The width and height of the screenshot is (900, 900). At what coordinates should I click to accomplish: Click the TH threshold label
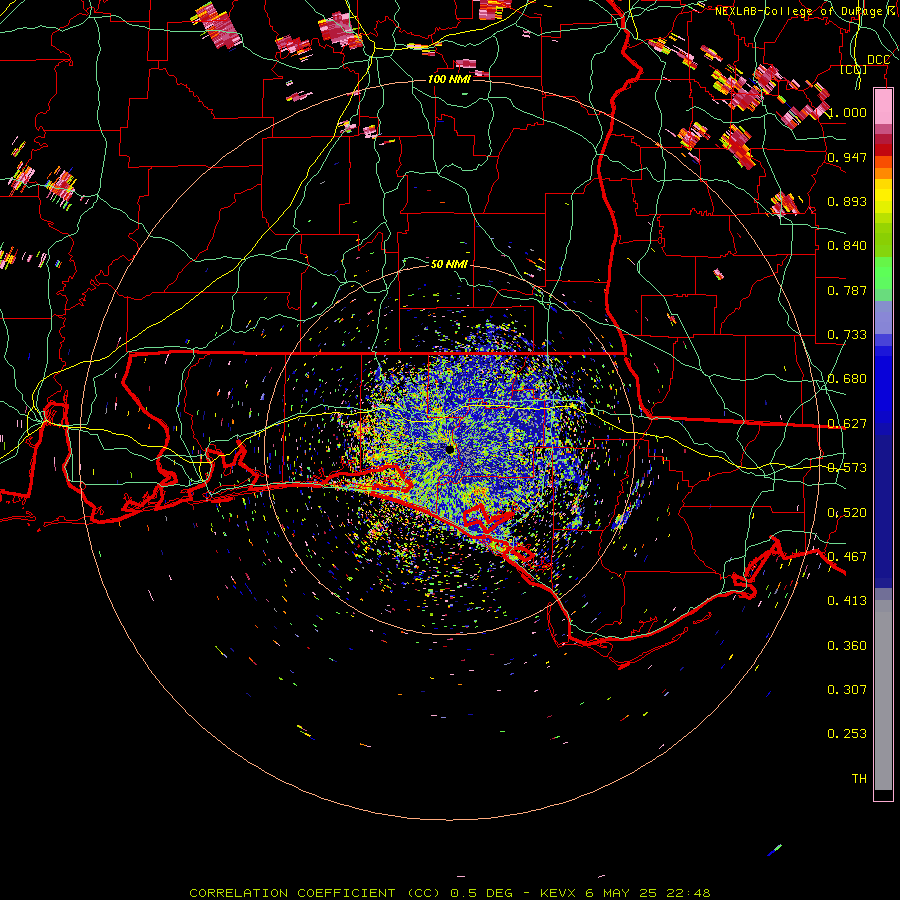click(x=859, y=779)
